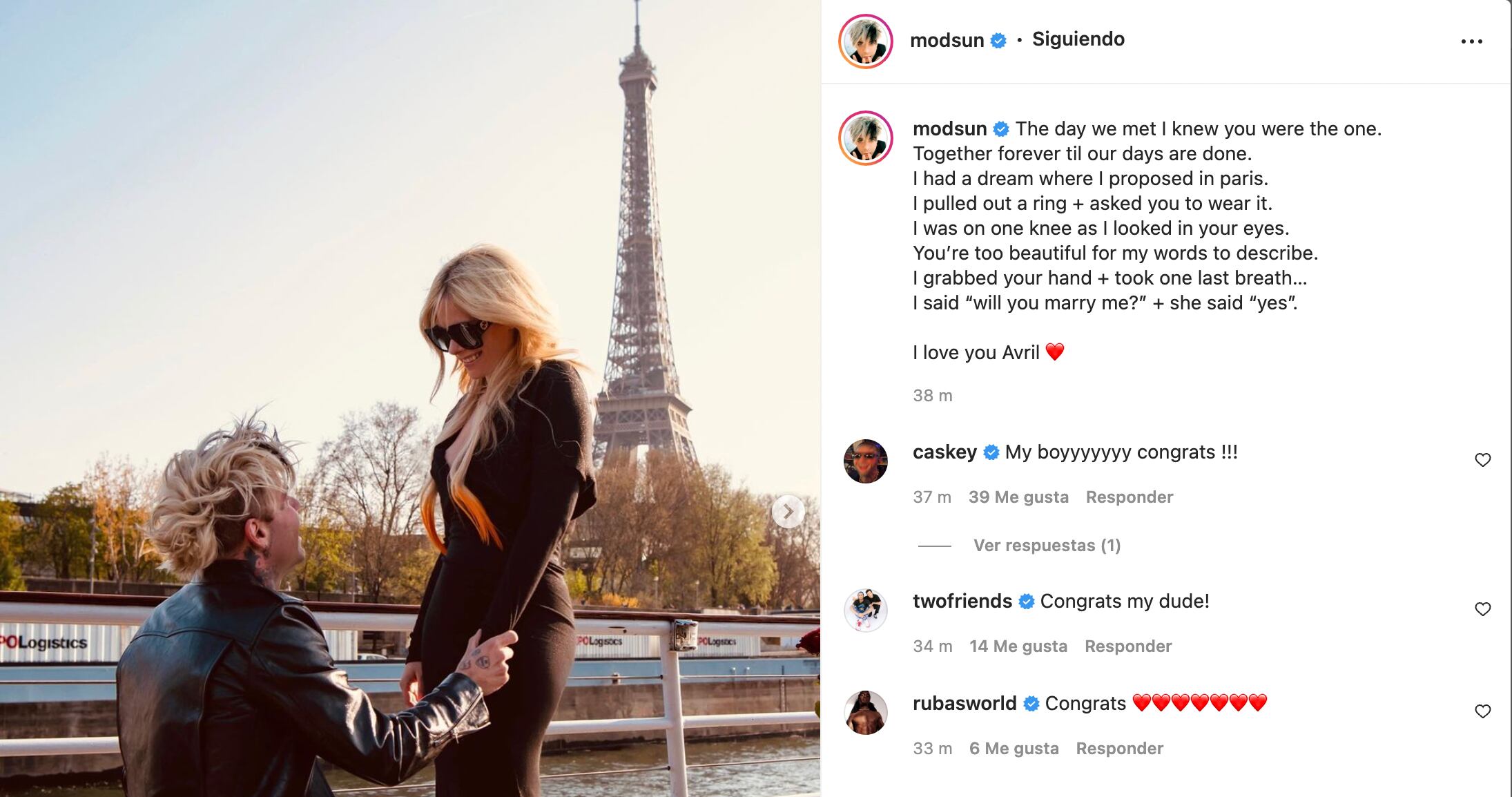The height and width of the screenshot is (797, 1512).
Task: Click the Eiffel Tower proposal photo
Action: pos(410,398)
